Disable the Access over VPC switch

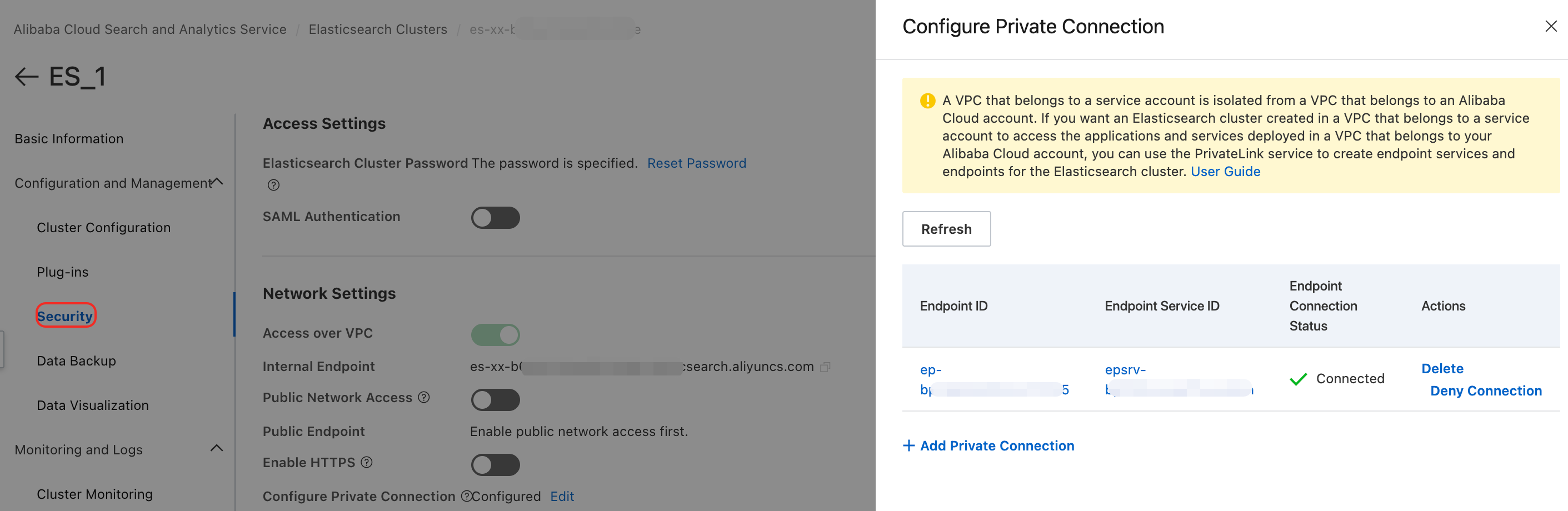pos(495,334)
